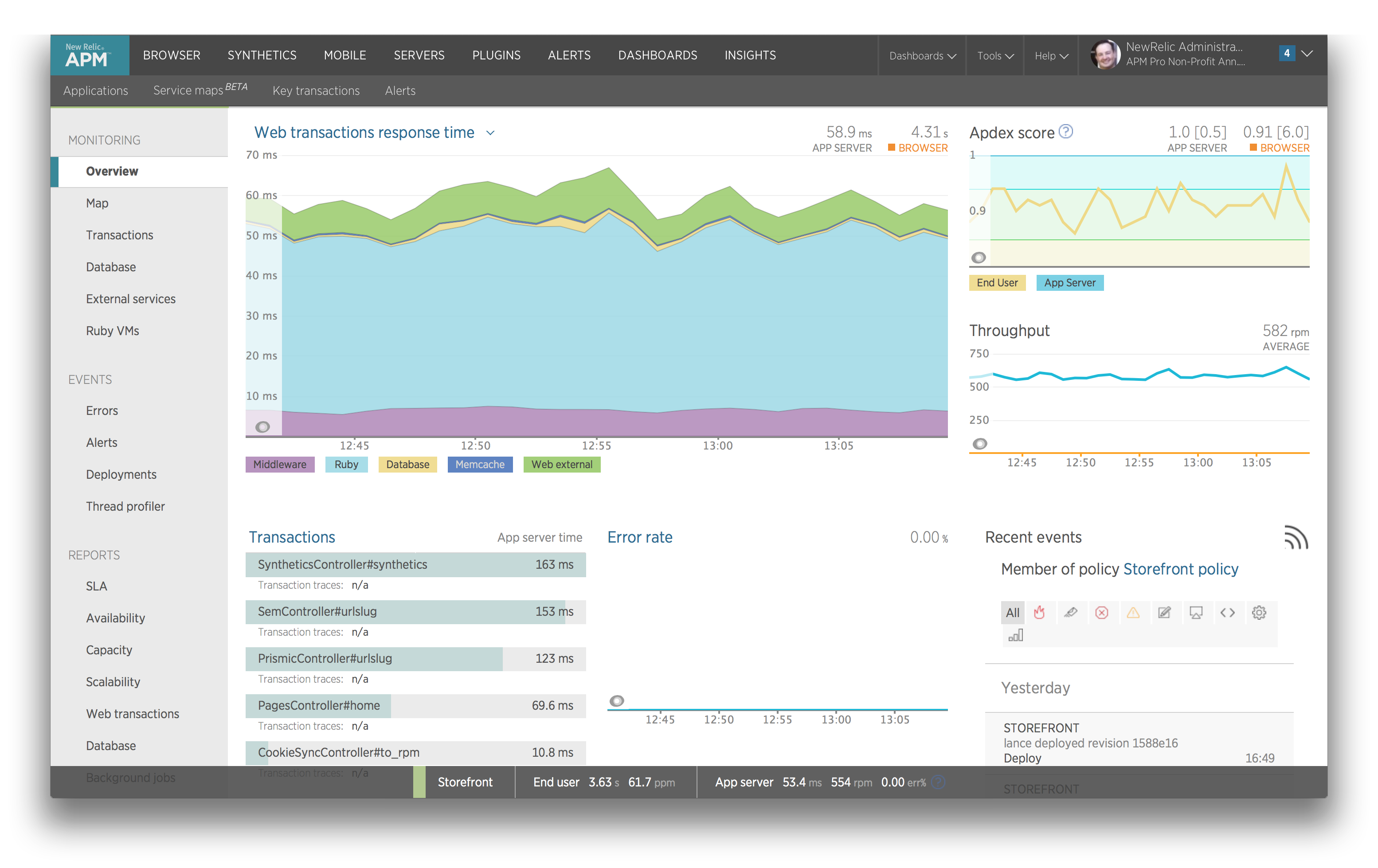Open the DASHBOARDS product tab

[658, 55]
